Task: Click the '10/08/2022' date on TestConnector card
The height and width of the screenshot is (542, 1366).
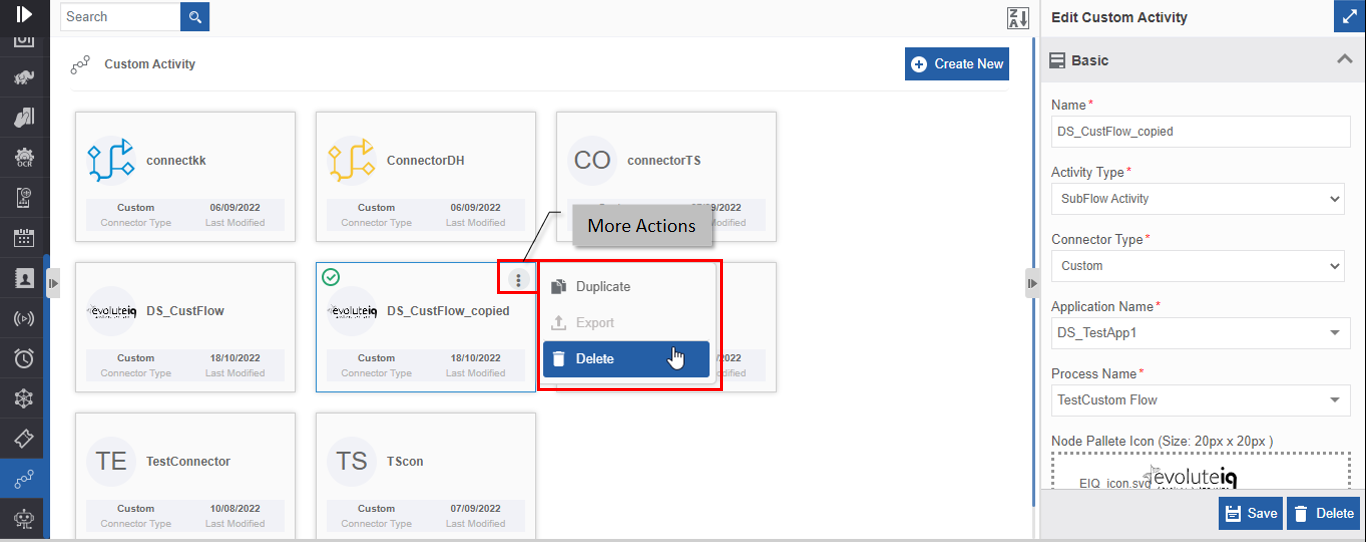Action: pos(235,508)
